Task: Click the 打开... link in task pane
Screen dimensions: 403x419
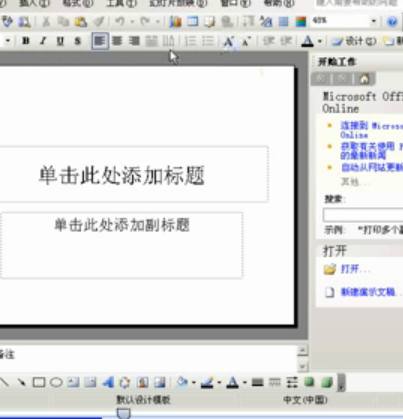Action: 355,269
